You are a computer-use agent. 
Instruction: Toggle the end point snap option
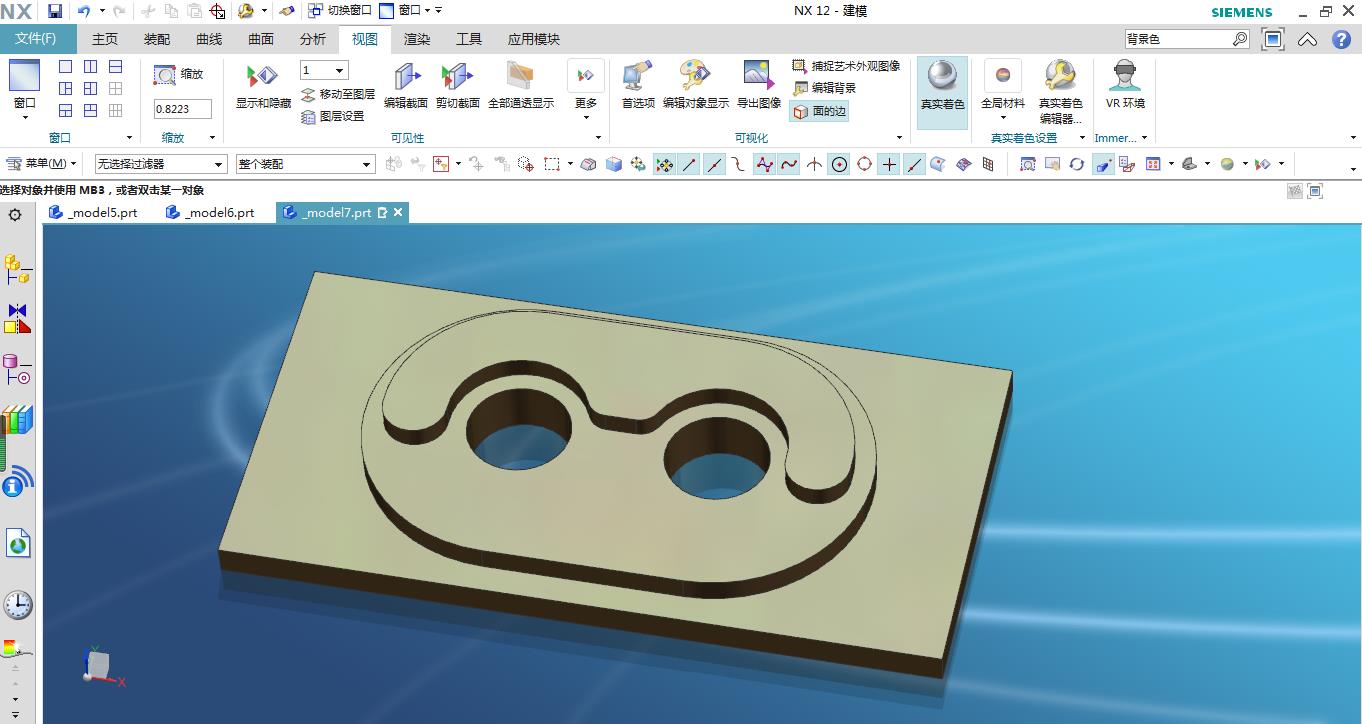click(x=689, y=164)
